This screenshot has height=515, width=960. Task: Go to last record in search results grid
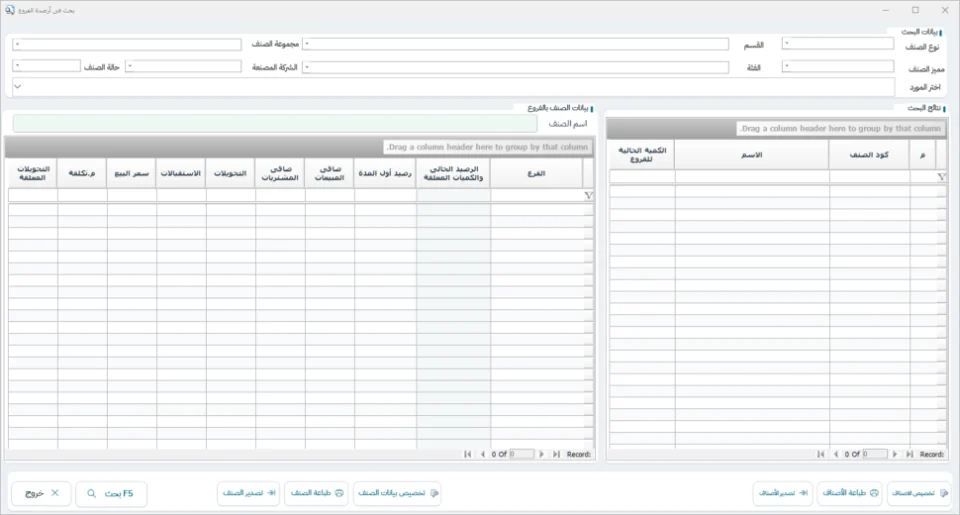[x=910, y=454]
